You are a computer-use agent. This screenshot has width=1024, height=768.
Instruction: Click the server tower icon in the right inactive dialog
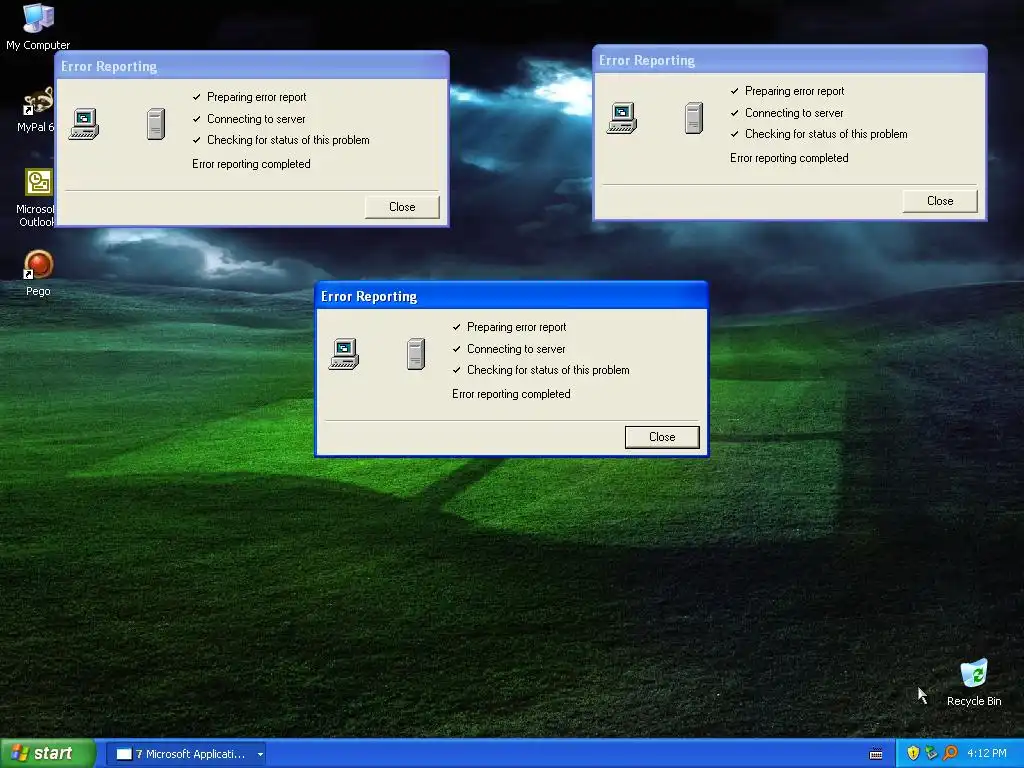click(x=694, y=118)
